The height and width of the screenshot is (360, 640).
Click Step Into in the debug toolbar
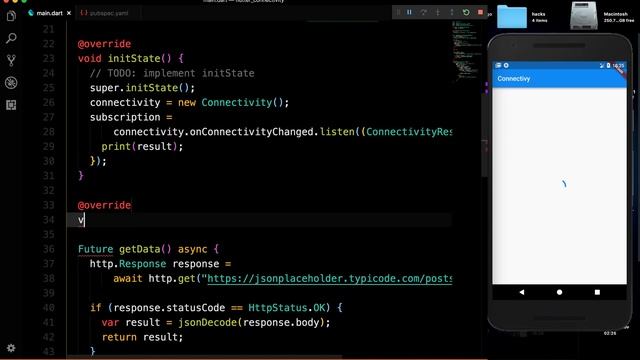tap(438, 12)
